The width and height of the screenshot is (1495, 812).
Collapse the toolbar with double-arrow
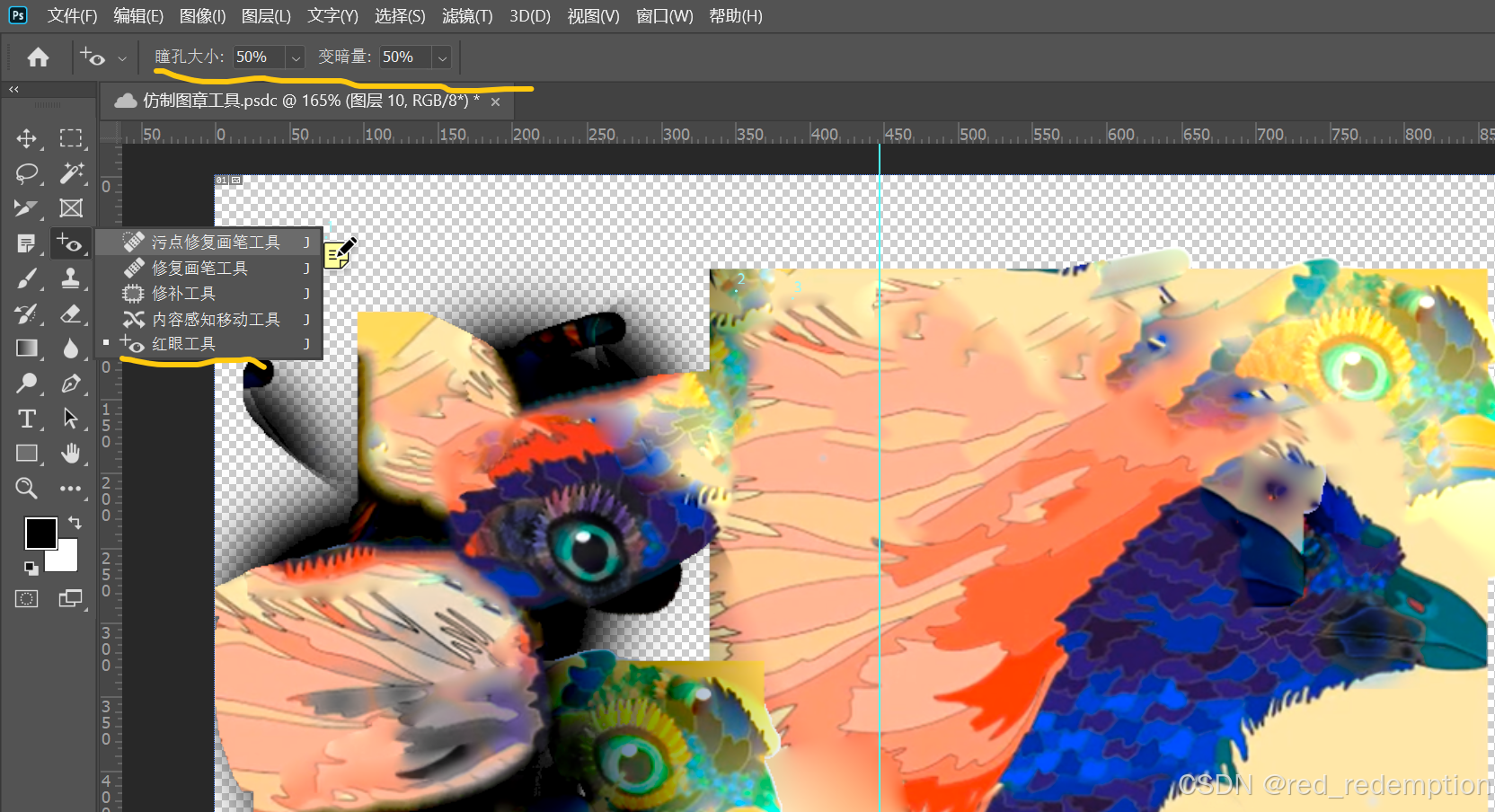click(x=13, y=90)
